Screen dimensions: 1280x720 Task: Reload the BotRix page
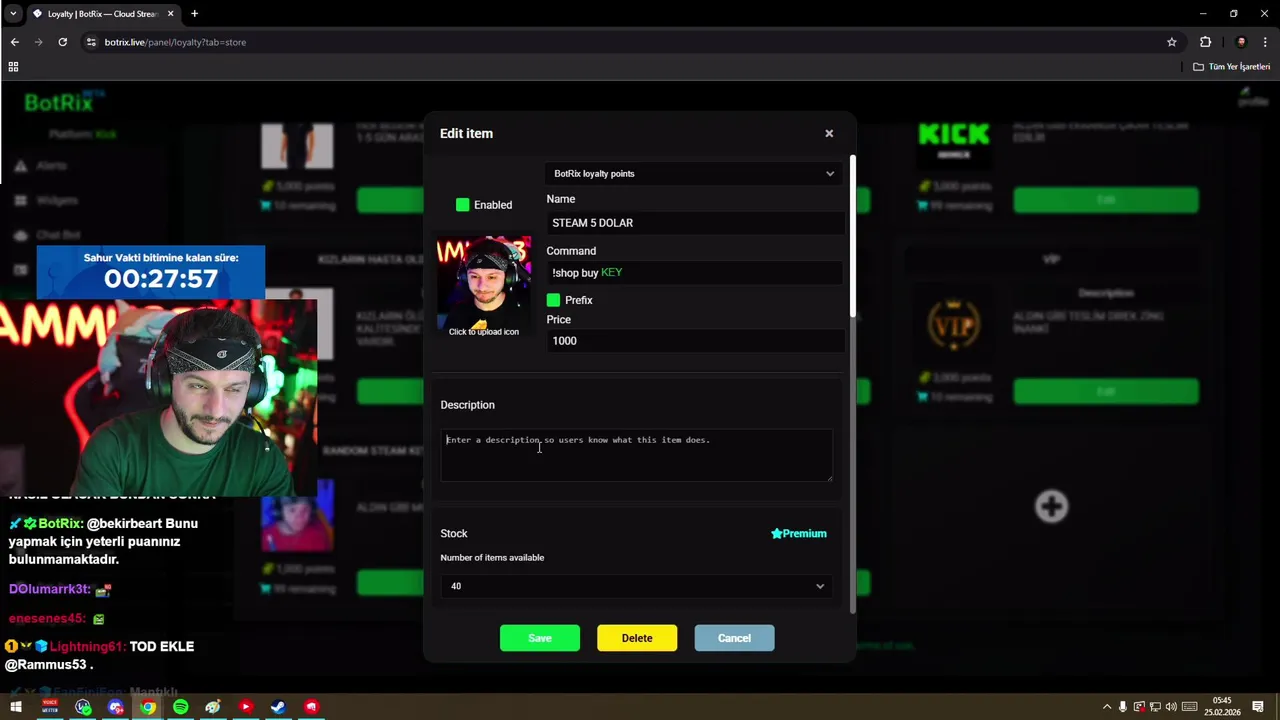click(x=62, y=42)
